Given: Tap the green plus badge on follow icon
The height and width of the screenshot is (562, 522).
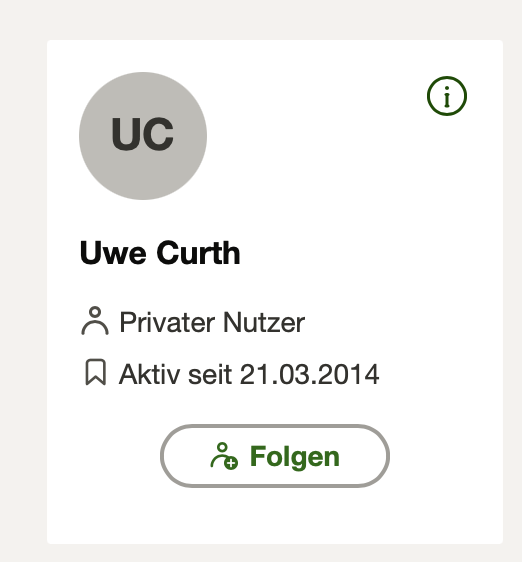Looking at the screenshot, I should pyautogui.click(x=231, y=463).
